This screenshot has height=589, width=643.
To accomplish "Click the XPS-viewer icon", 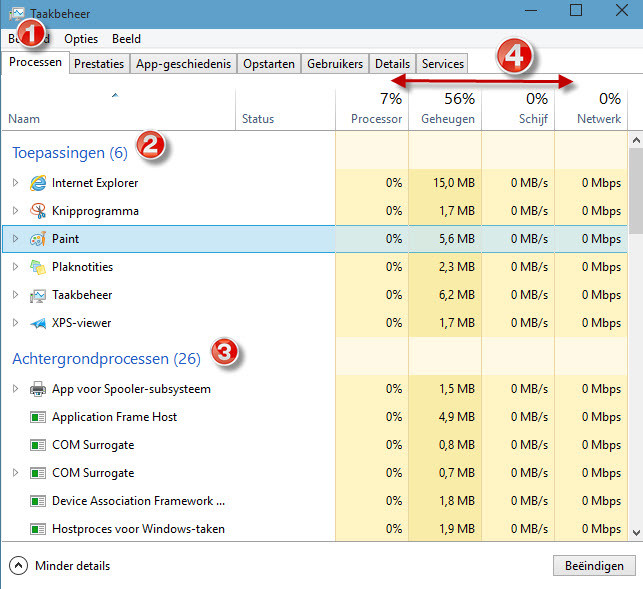I will pos(38,323).
